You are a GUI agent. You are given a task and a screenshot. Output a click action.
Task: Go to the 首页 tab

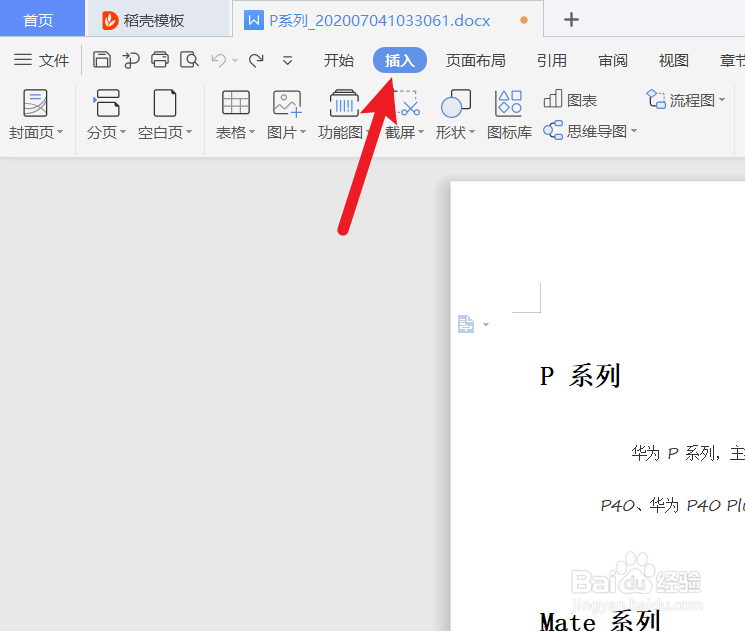click(x=38, y=20)
